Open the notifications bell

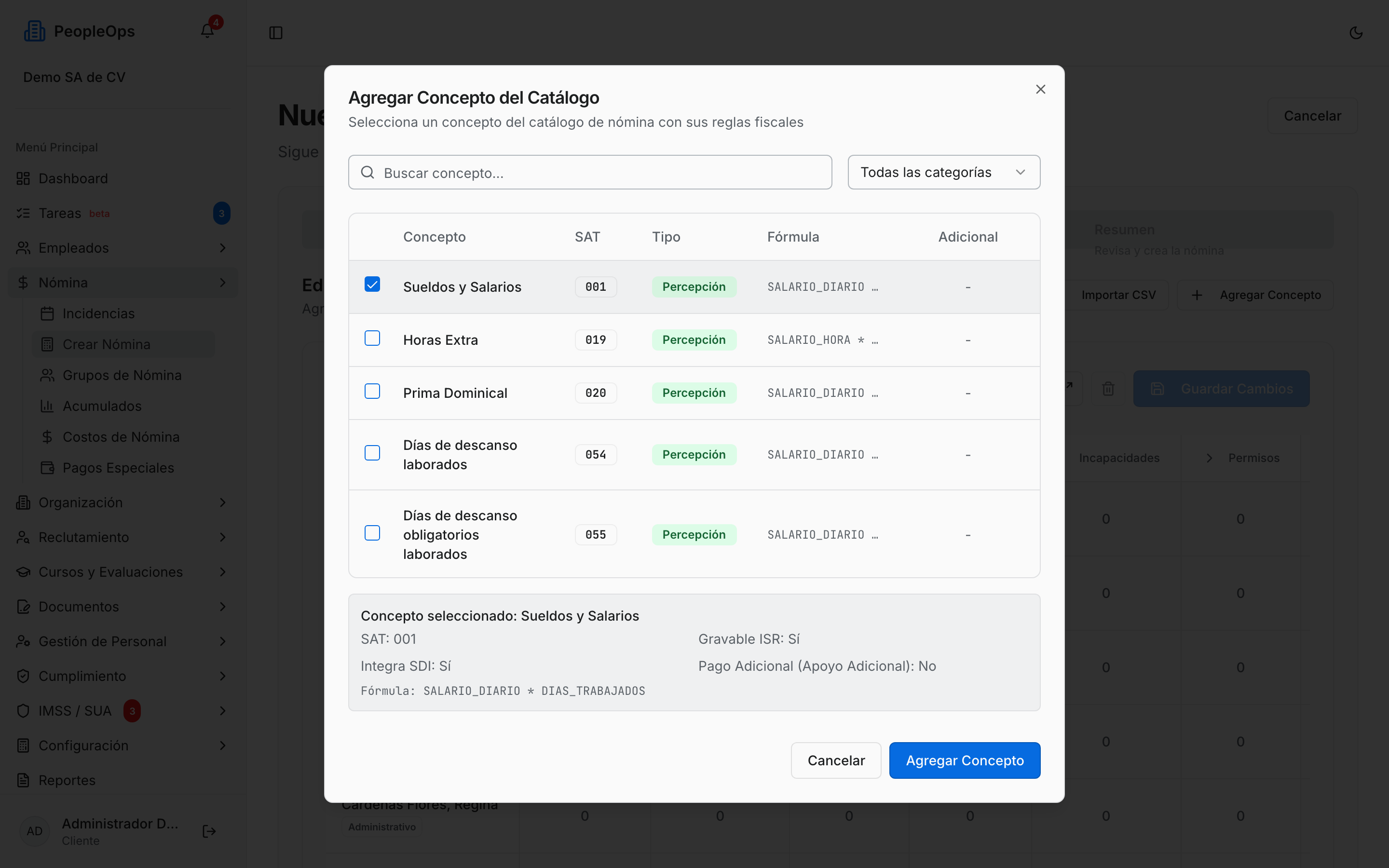click(x=207, y=31)
